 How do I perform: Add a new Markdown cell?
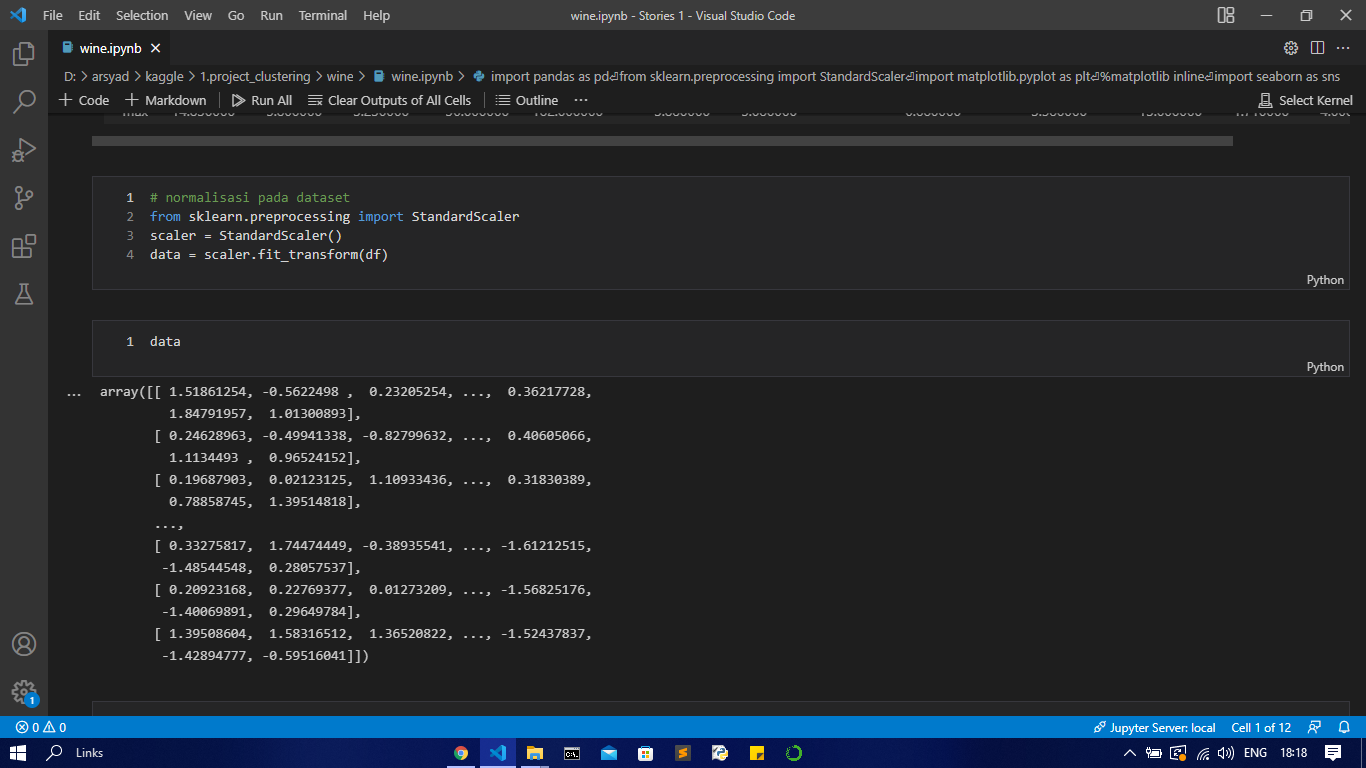[x=166, y=100]
